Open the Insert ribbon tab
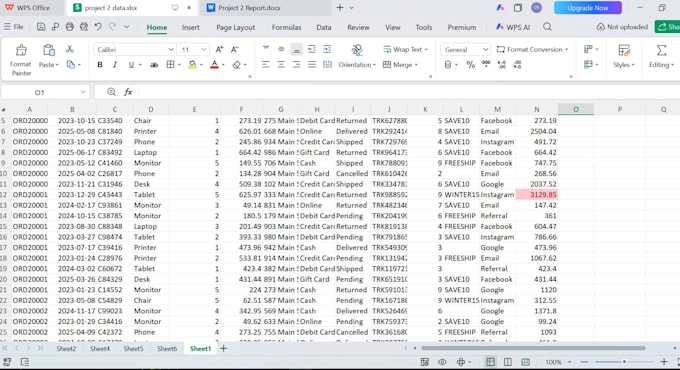The height and width of the screenshot is (370, 680). click(190, 27)
